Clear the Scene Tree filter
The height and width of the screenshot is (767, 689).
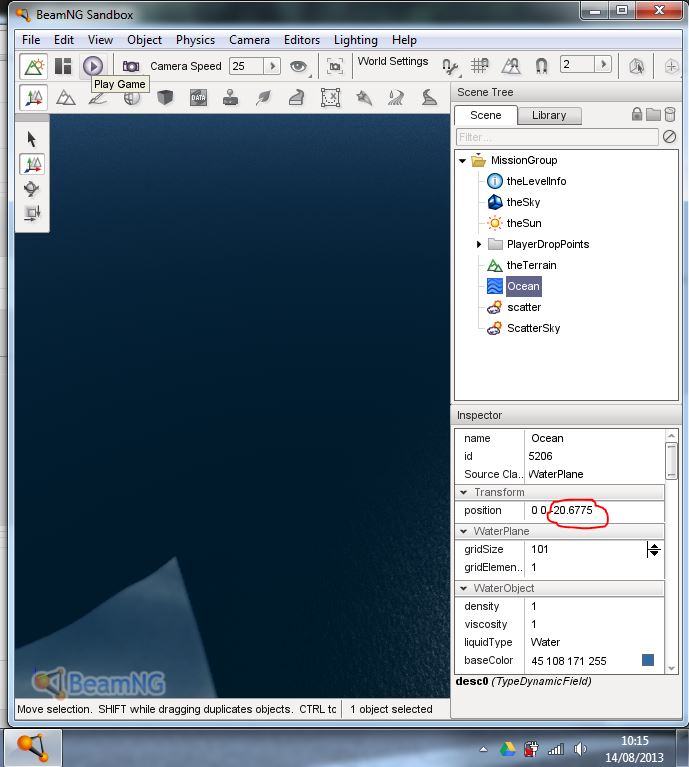(669, 136)
